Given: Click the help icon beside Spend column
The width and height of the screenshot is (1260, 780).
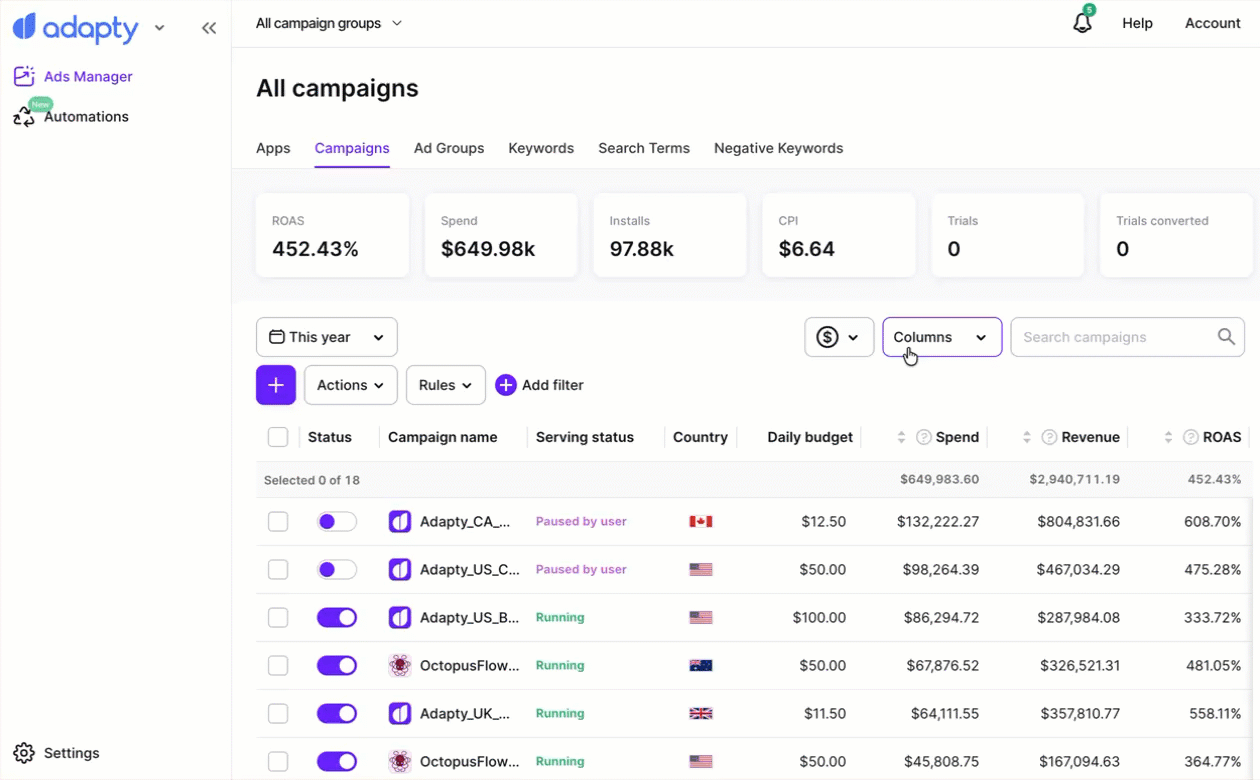Looking at the screenshot, I should [924, 437].
